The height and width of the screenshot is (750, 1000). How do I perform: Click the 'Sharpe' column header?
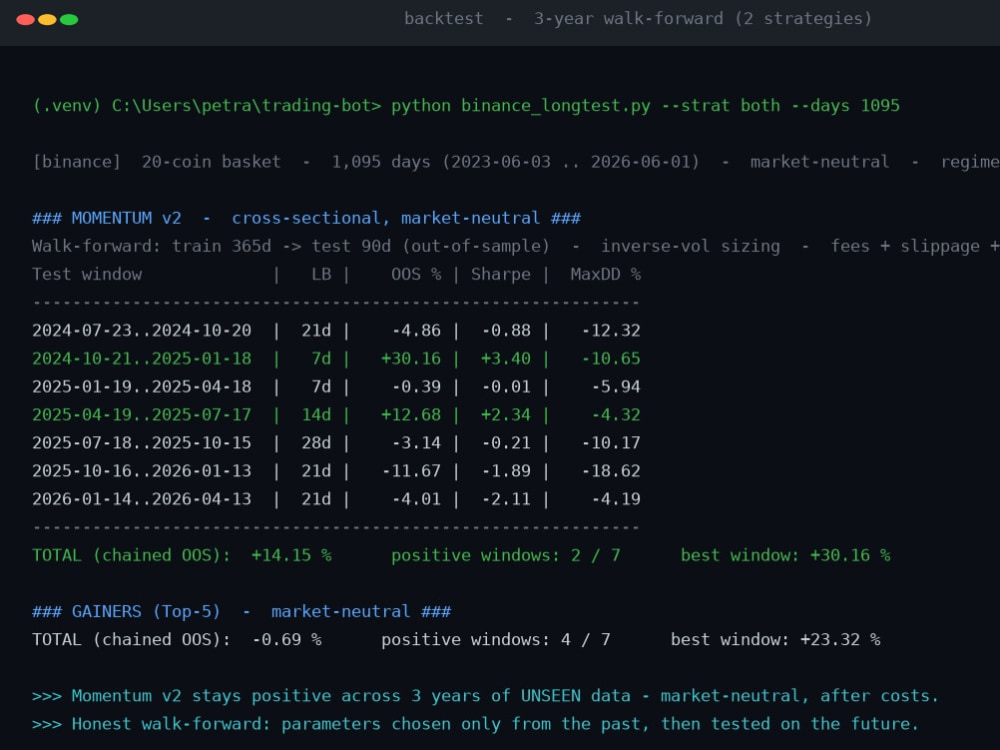pos(501,274)
